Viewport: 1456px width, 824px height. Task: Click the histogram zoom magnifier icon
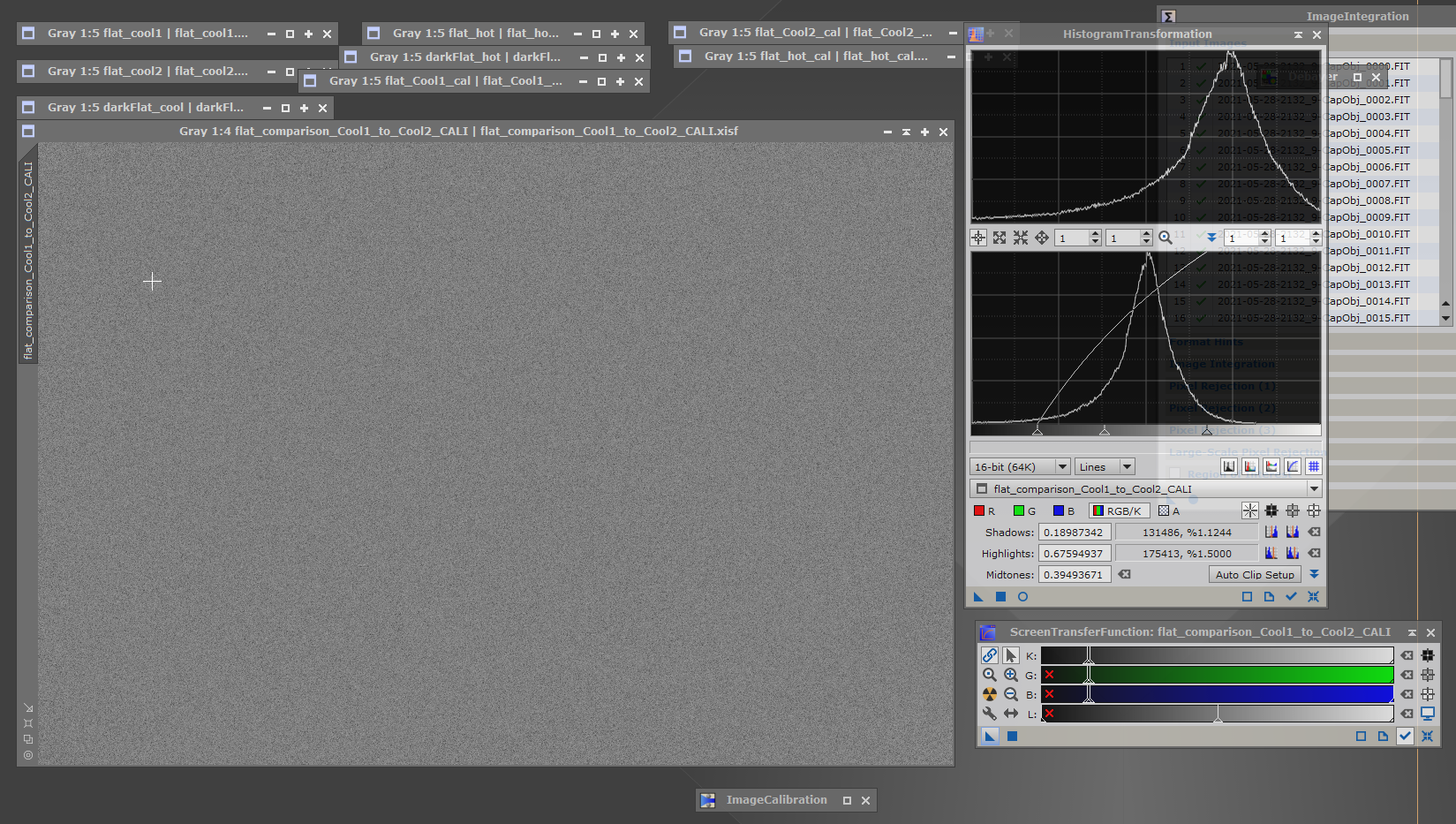click(x=1166, y=238)
